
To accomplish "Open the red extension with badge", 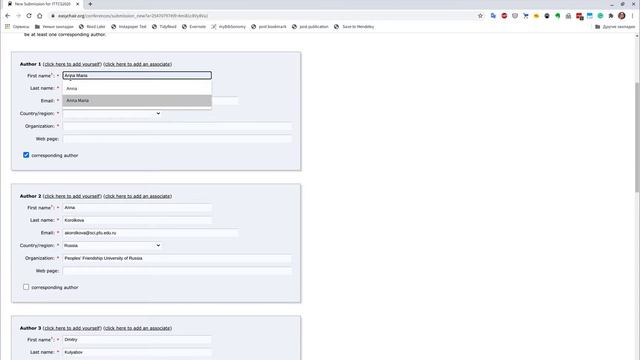I will (579, 16).
